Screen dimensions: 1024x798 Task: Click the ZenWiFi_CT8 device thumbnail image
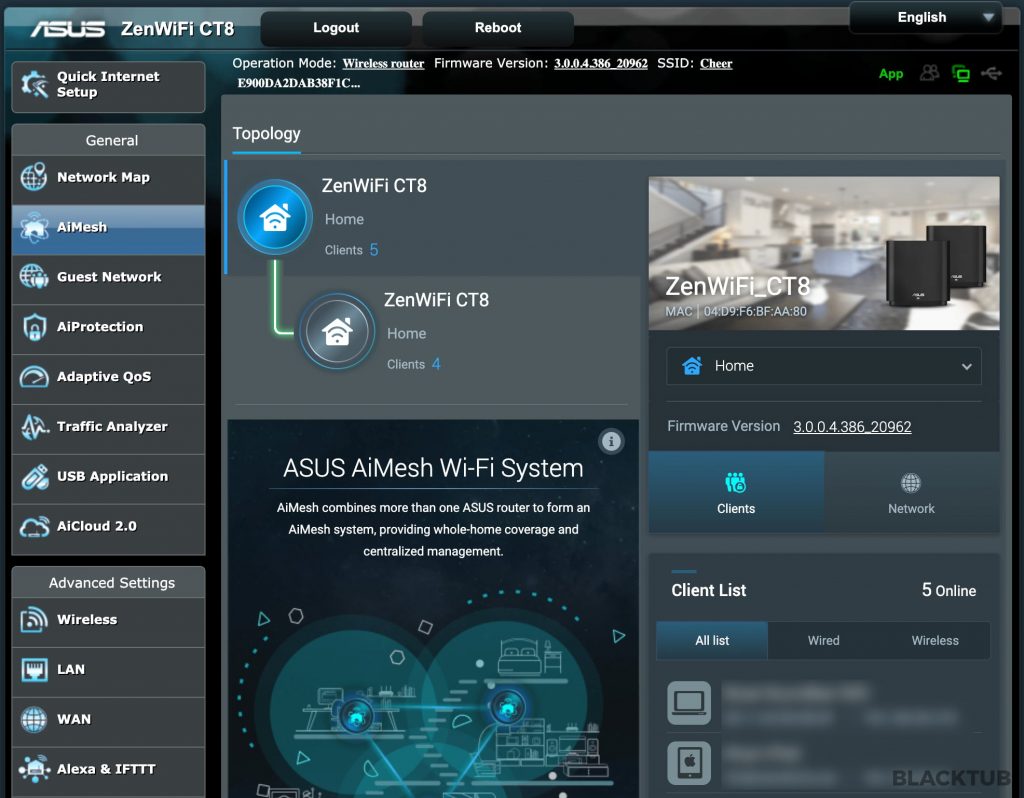(x=824, y=253)
